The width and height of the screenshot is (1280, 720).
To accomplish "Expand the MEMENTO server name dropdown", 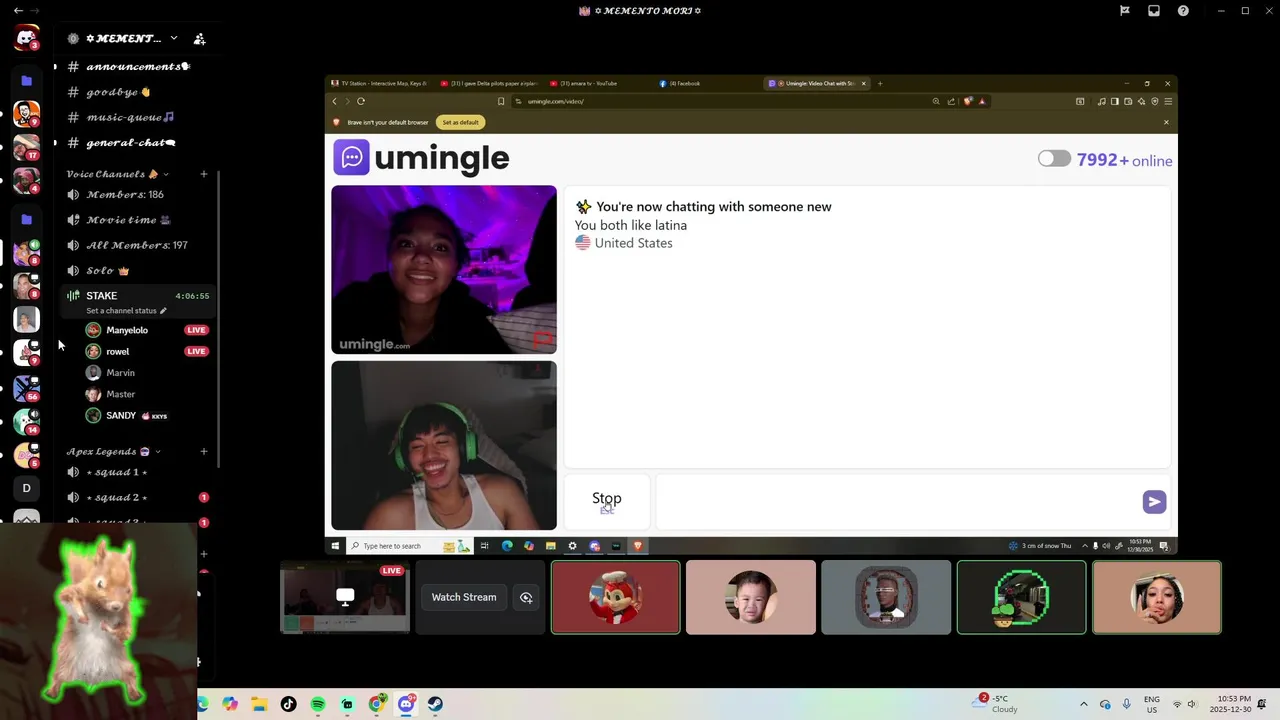I will 173,38.
